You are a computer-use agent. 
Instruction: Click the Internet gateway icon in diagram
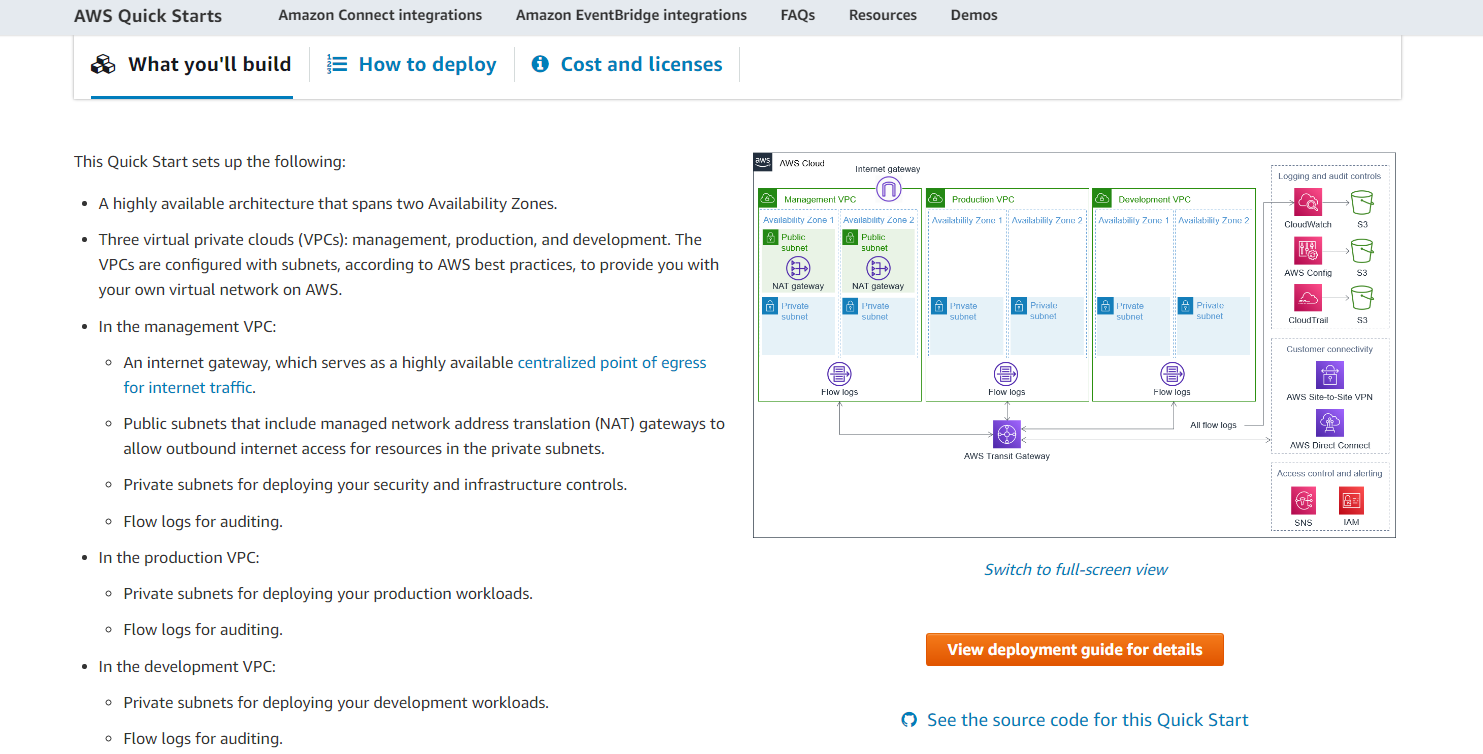click(x=888, y=188)
